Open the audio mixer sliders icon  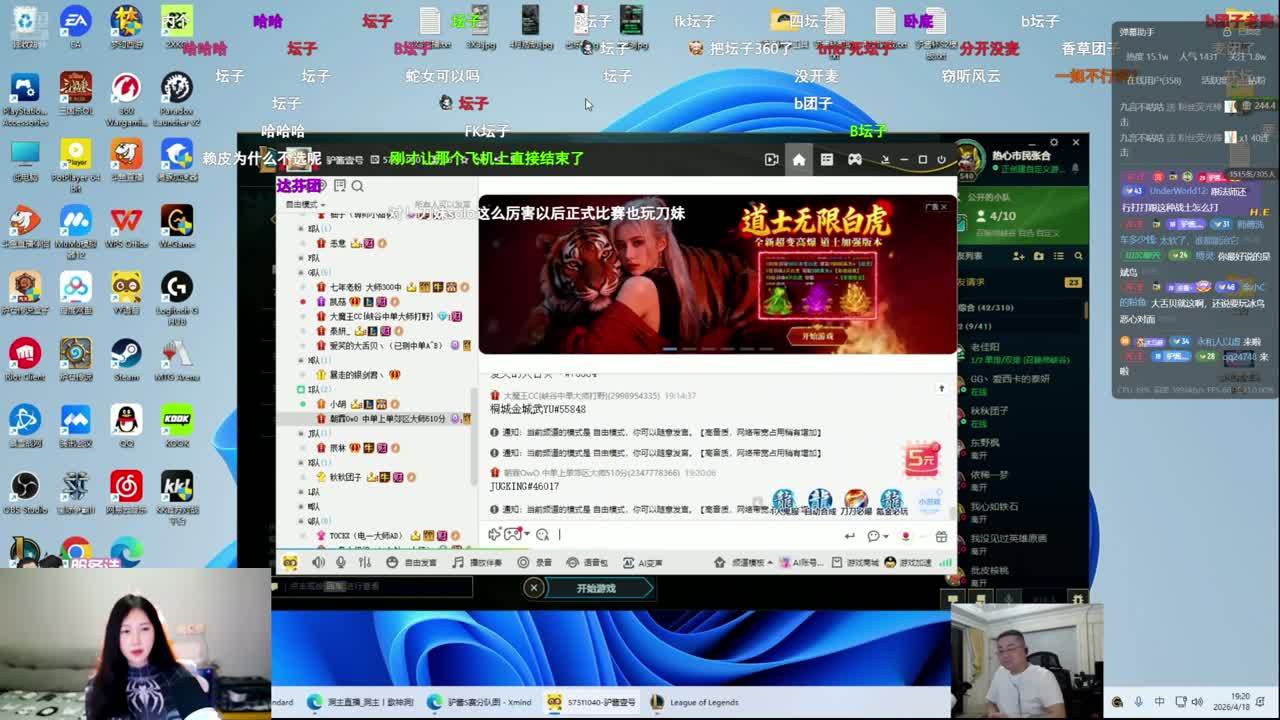coord(365,562)
